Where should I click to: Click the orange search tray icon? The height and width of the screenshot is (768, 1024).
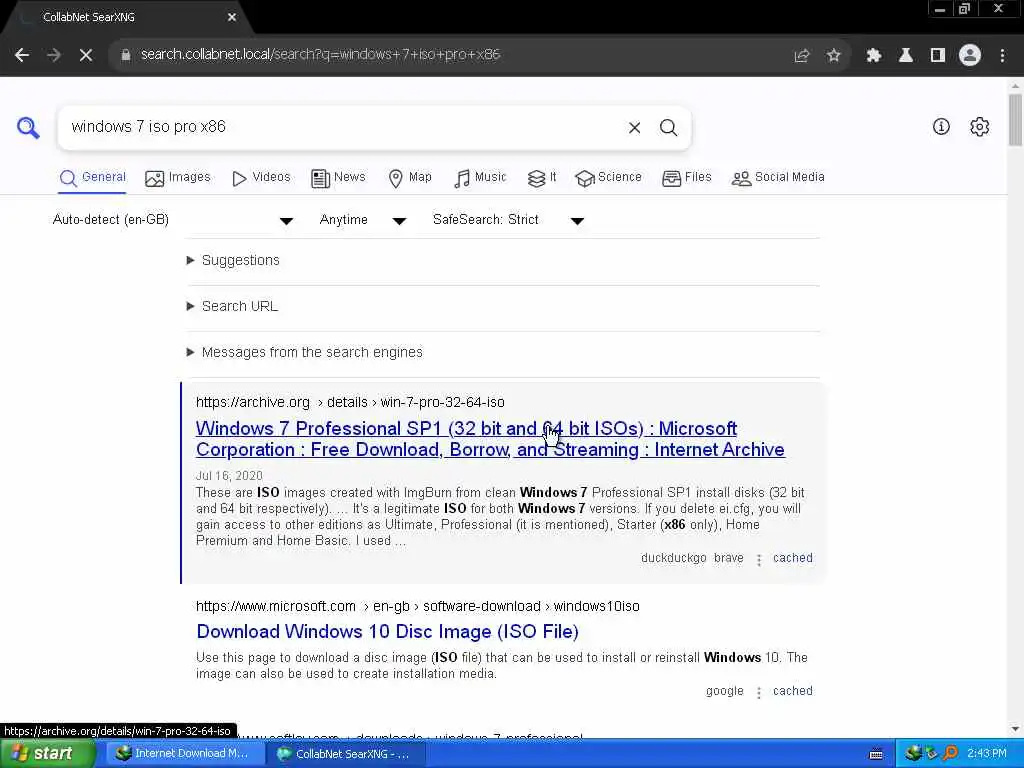click(x=951, y=754)
